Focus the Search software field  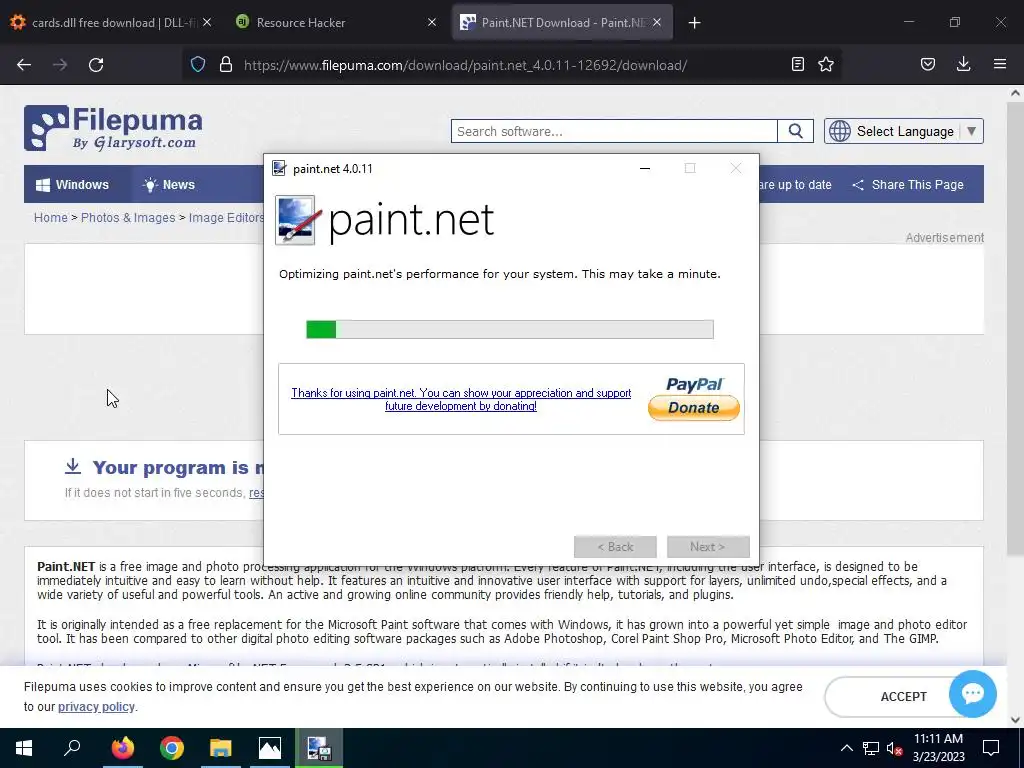click(x=614, y=131)
